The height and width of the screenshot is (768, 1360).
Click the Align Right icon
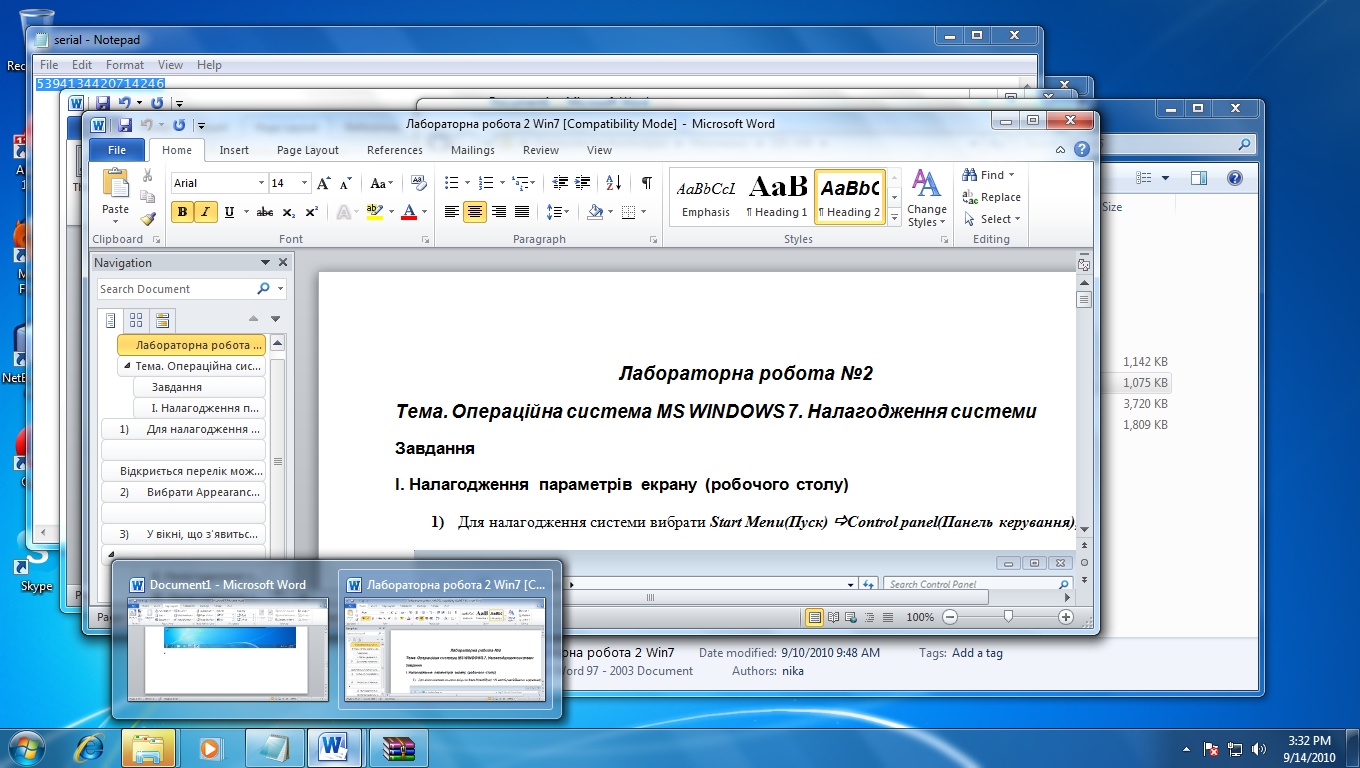pyautogui.click(x=499, y=212)
